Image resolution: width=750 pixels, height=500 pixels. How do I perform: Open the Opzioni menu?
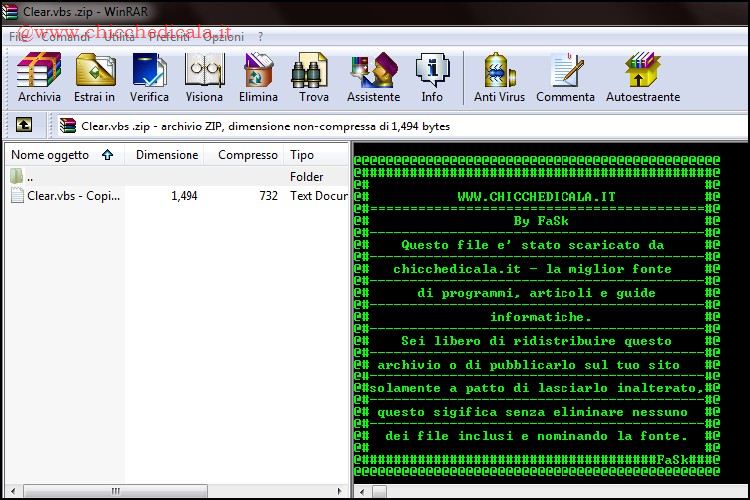[222, 37]
